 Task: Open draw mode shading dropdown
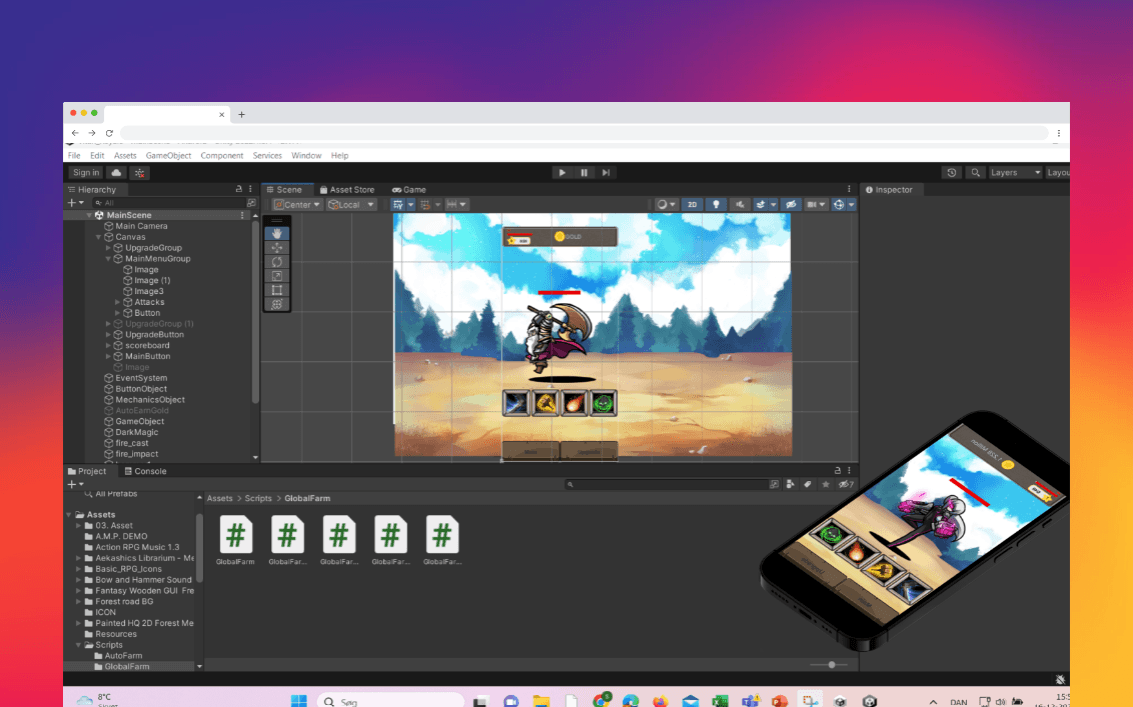pyautogui.click(x=665, y=205)
